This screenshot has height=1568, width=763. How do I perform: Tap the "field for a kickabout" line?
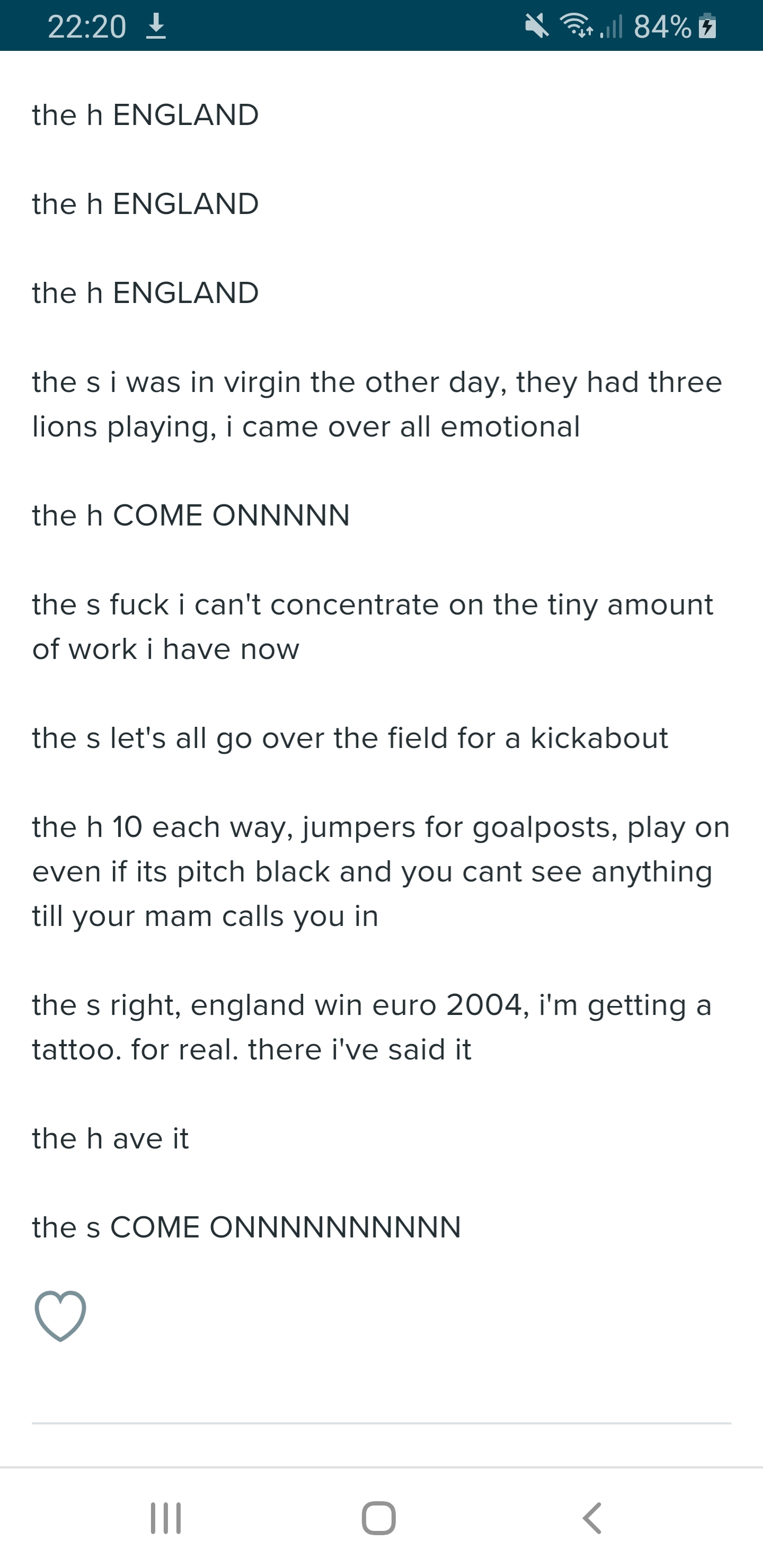350,738
